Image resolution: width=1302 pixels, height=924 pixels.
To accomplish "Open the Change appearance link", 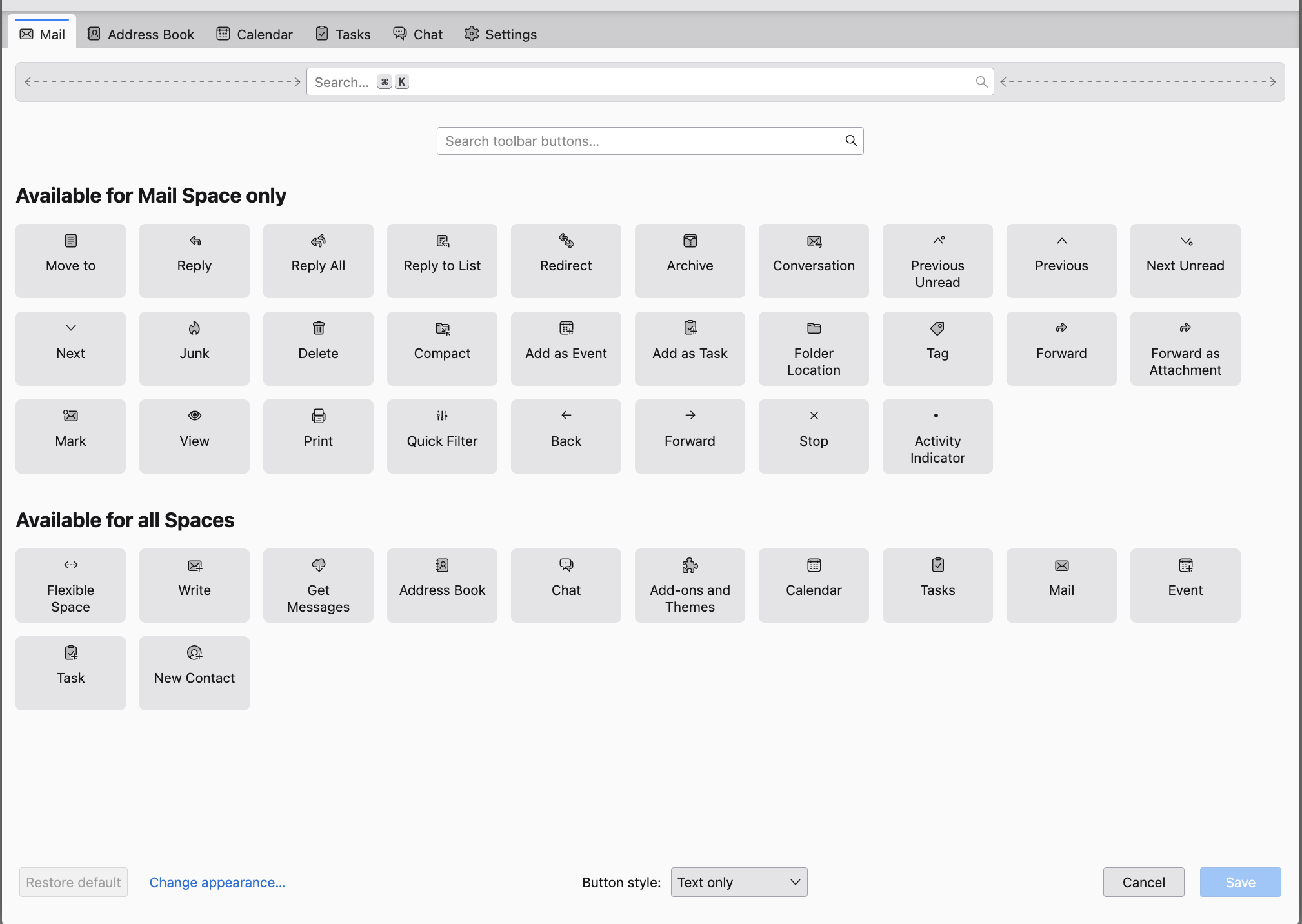I will pos(217,882).
